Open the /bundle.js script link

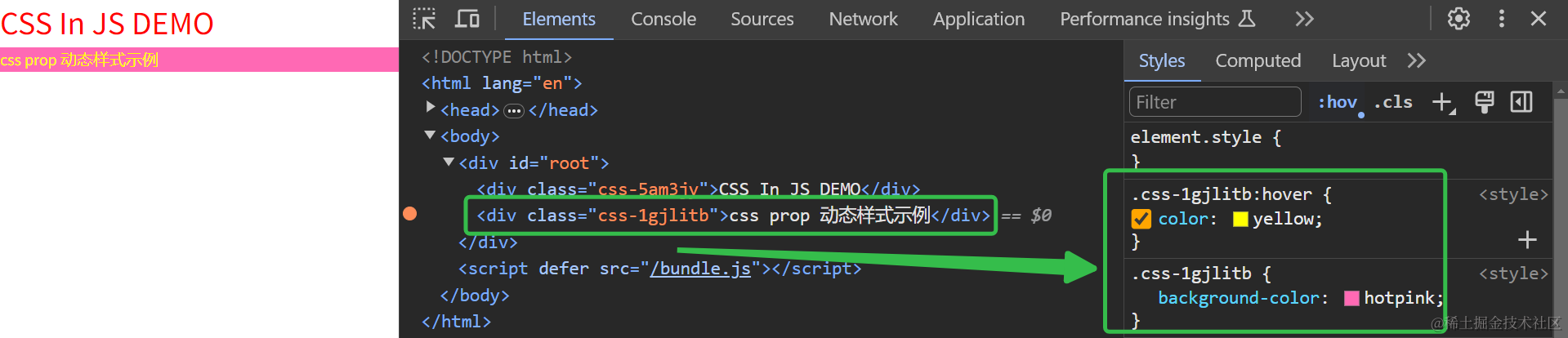click(699, 269)
